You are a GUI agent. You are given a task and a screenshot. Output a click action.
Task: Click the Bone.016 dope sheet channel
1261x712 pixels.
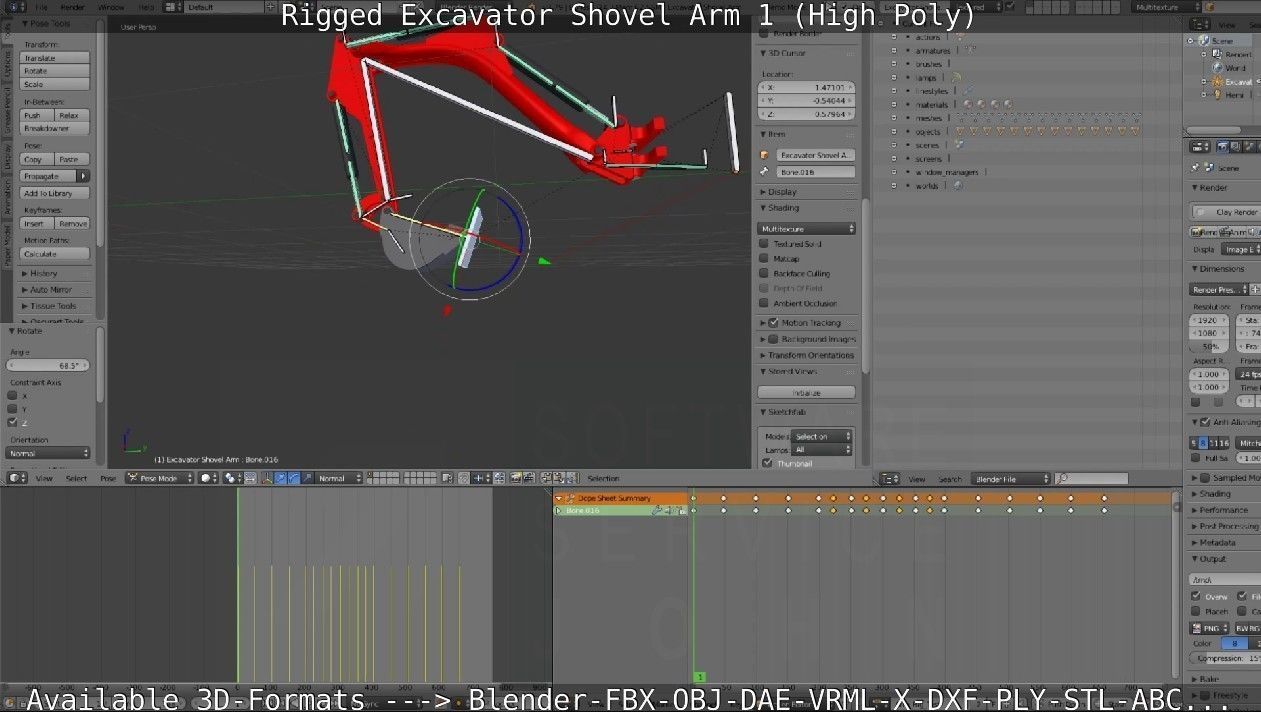tap(620, 510)
